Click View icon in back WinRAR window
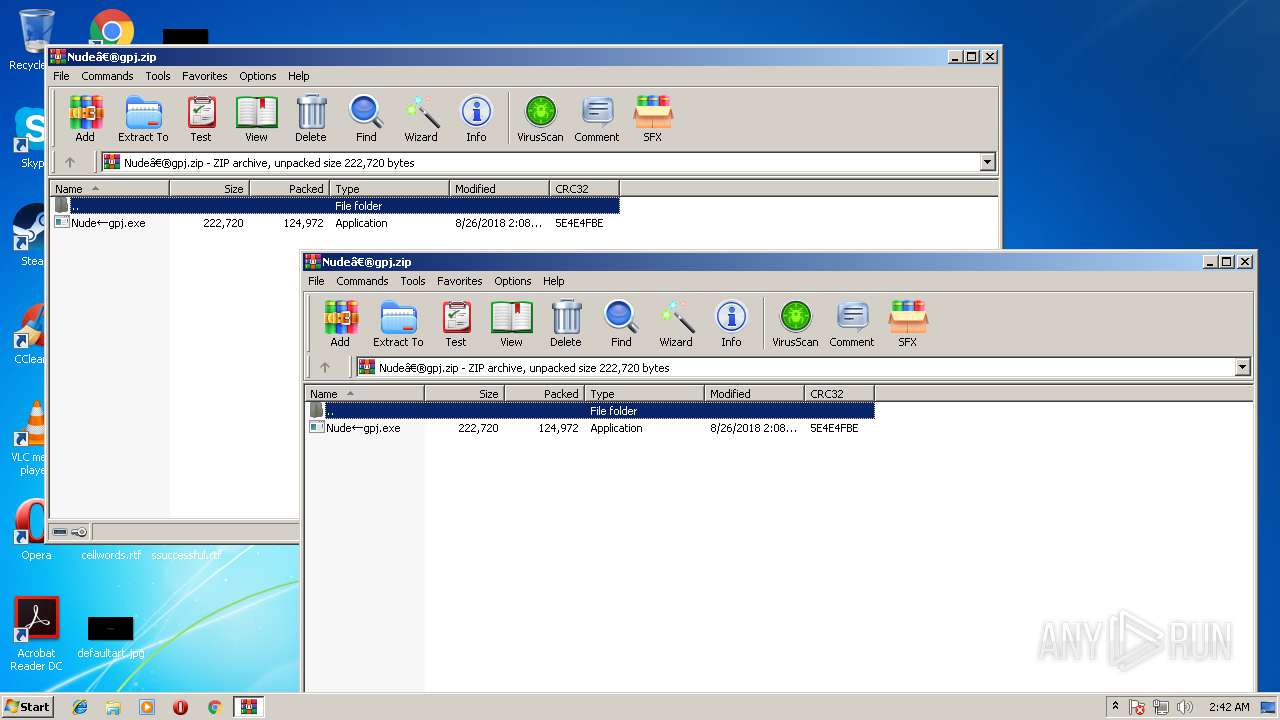 (256, 118)
